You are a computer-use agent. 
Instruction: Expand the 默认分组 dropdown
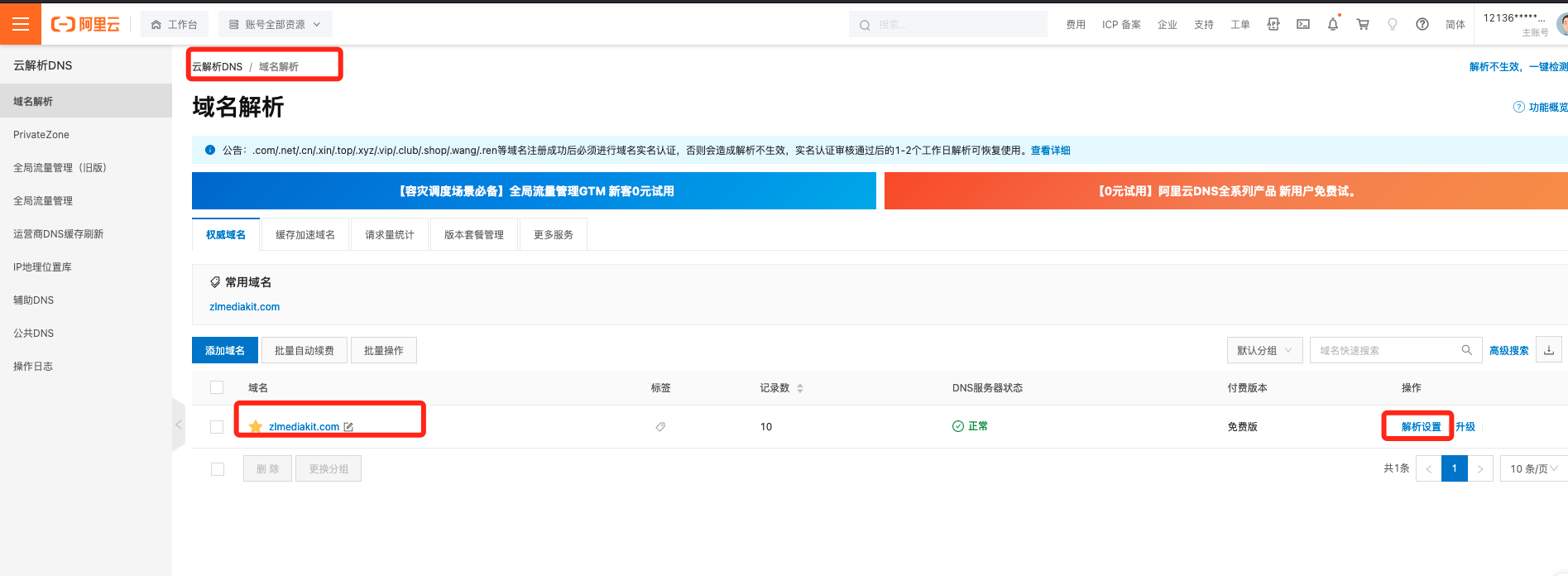tap(1265, 350)
